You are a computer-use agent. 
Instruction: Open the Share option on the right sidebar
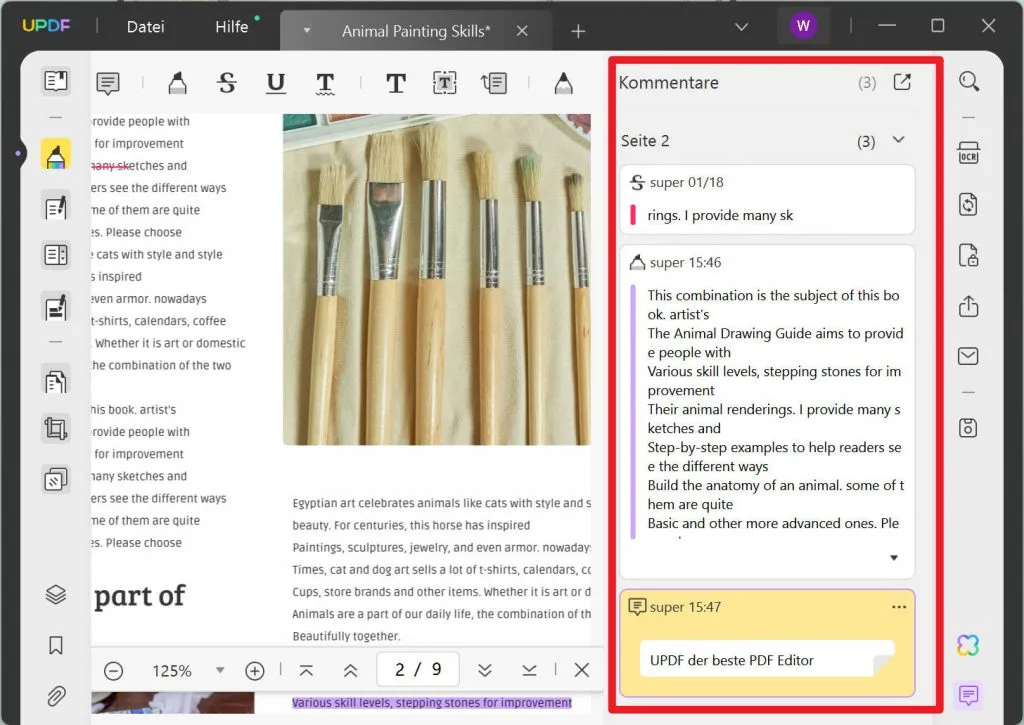point(968,306)
